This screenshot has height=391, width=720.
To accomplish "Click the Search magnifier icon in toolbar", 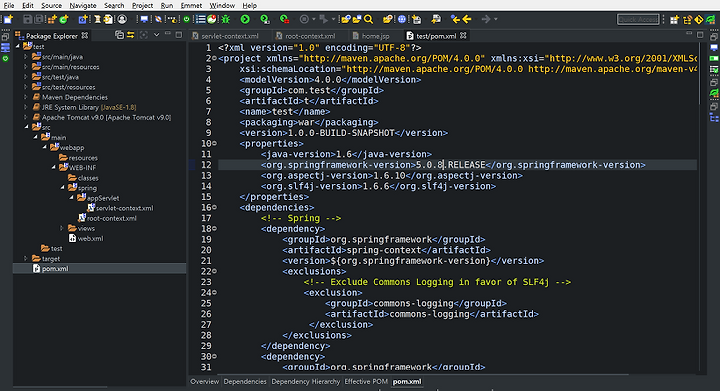I will (368, 19).
